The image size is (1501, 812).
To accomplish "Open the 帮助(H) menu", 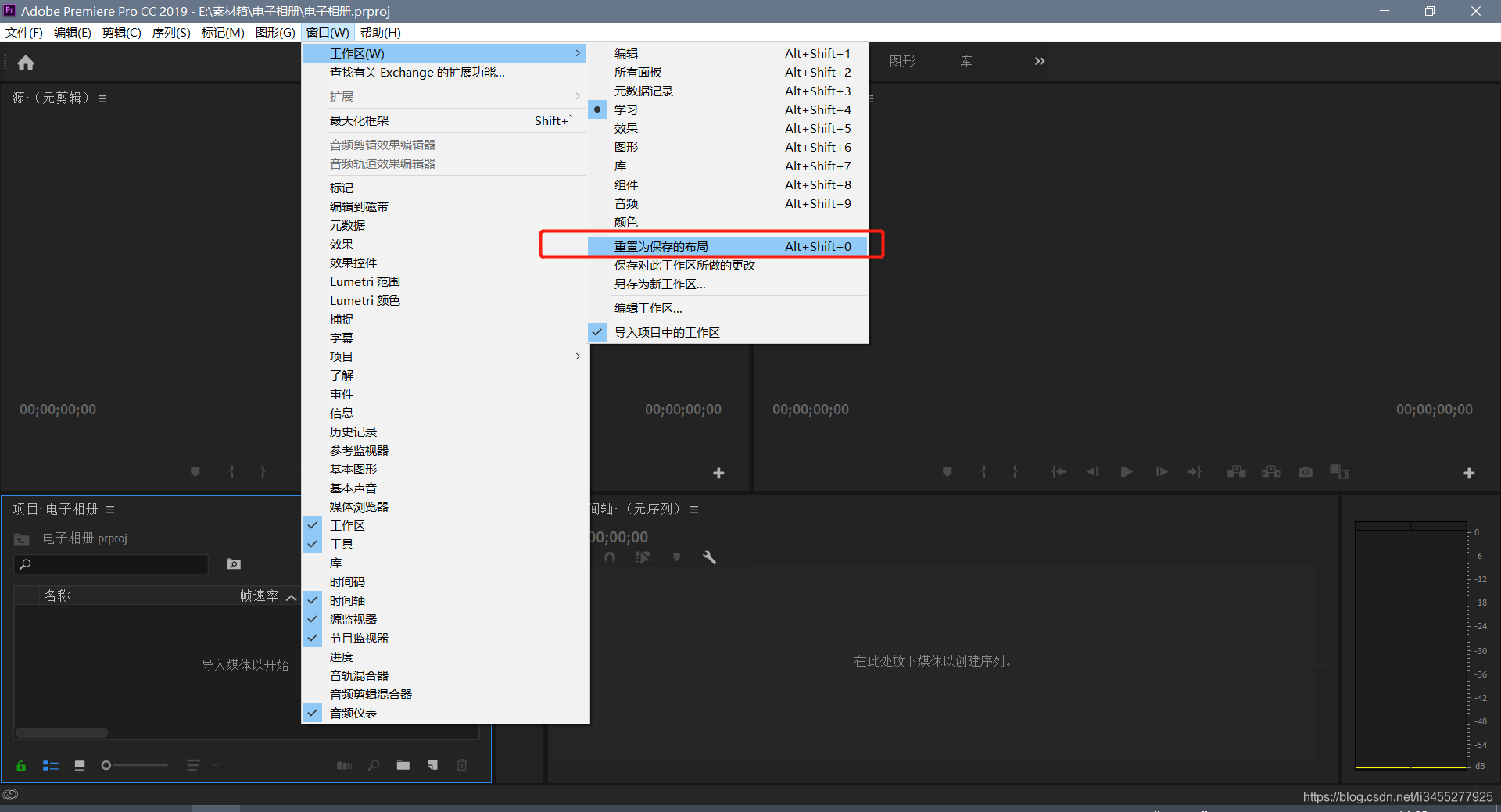I will pyautogui.click(x=381, y=32).
